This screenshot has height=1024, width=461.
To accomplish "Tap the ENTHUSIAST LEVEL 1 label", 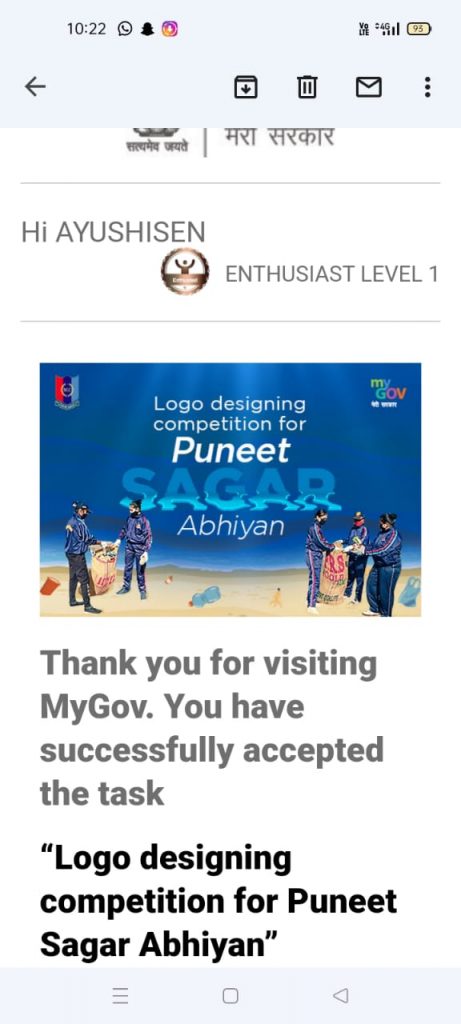I will pyautogui.click(x=332, y=274).
